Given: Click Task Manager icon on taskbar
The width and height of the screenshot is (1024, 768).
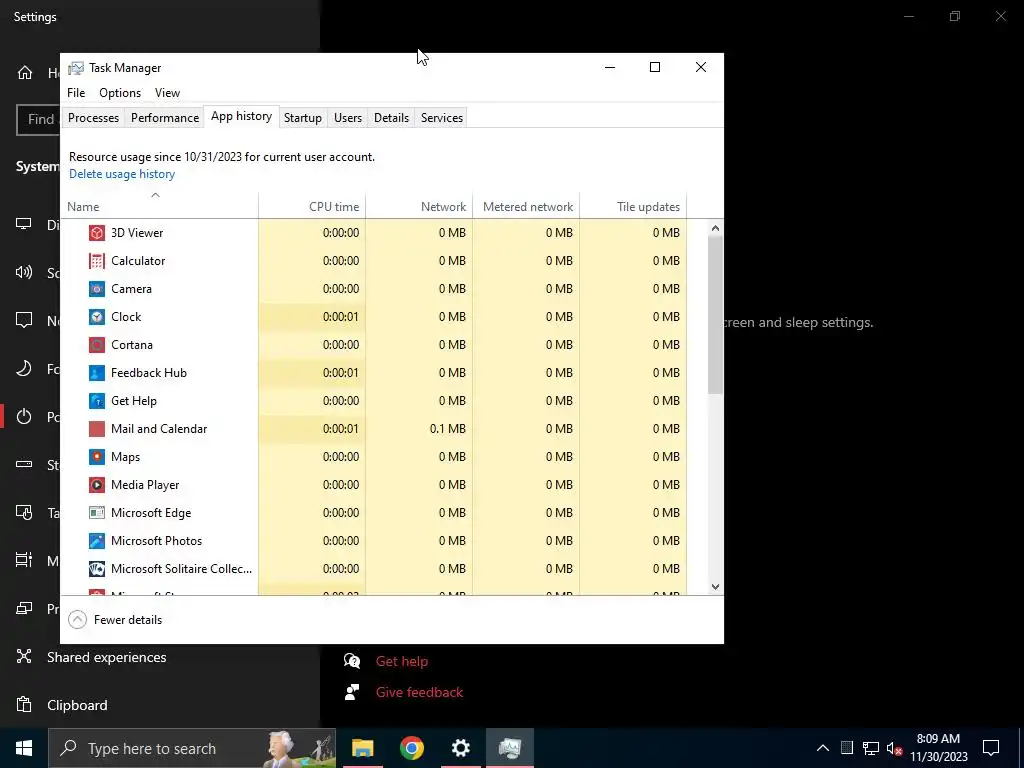Looking at the screenshot, I should pos(509,748).
